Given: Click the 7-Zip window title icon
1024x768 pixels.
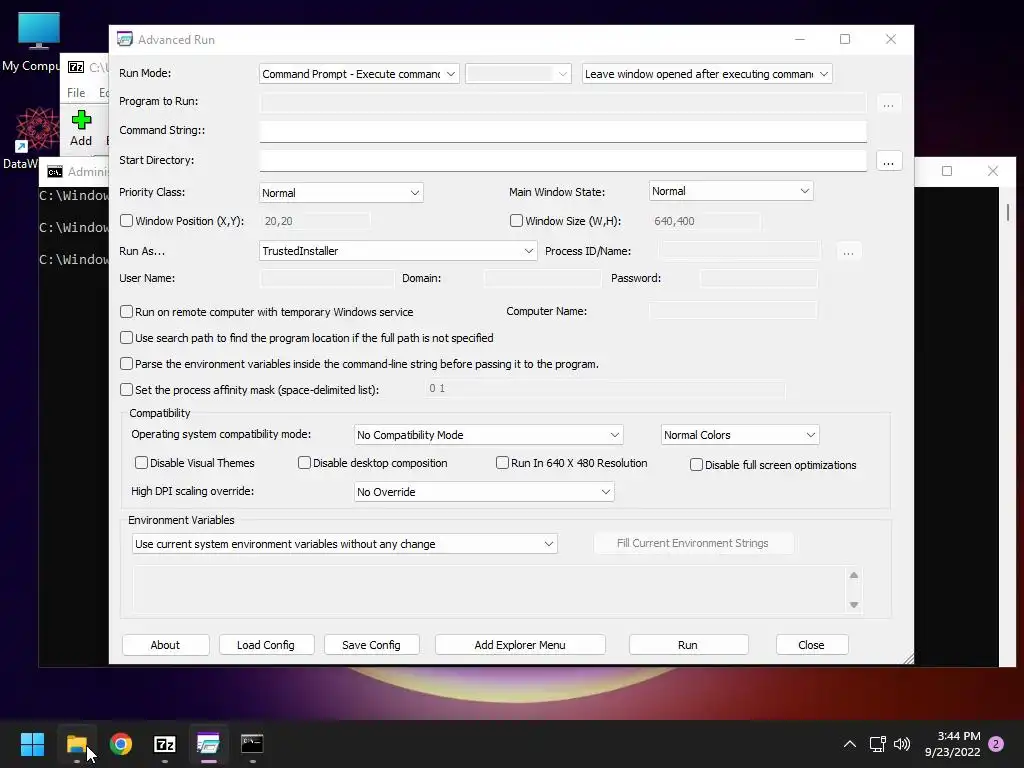Looking at the screenshot, I should pyautogui.click(x=76, y=67).
